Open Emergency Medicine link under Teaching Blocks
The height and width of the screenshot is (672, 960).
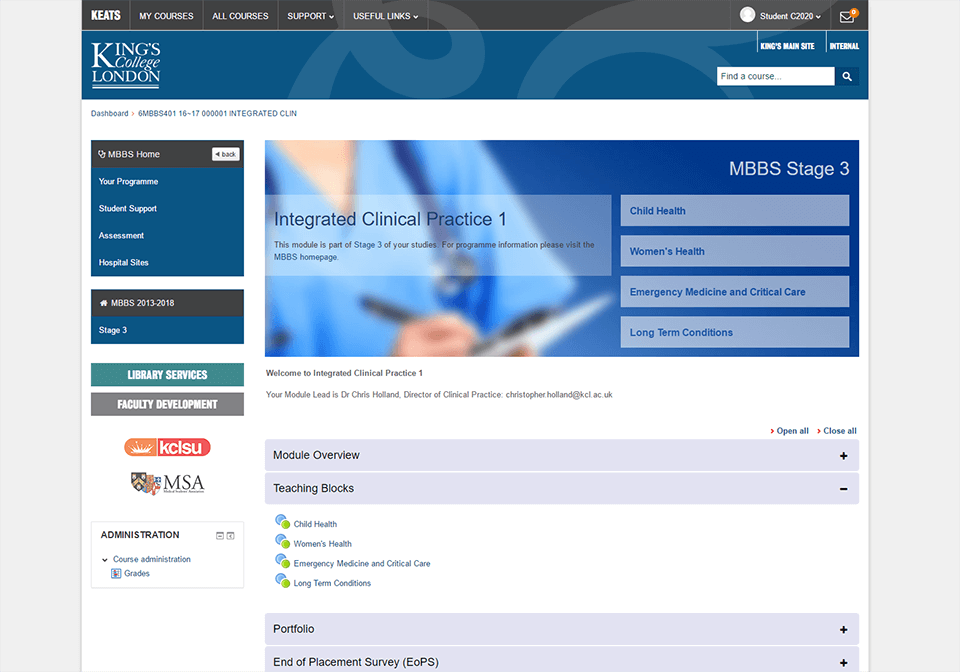point(362,564)
